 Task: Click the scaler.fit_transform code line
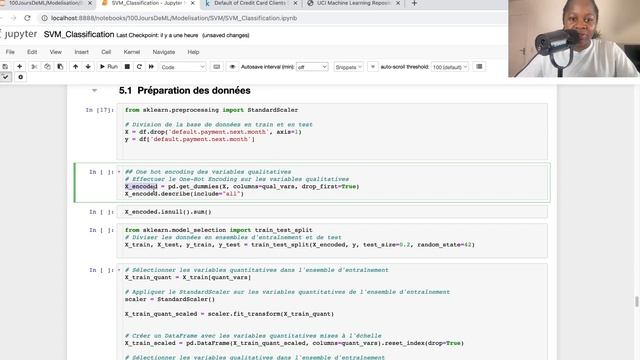pyautogui.click(x=229, y=314)
